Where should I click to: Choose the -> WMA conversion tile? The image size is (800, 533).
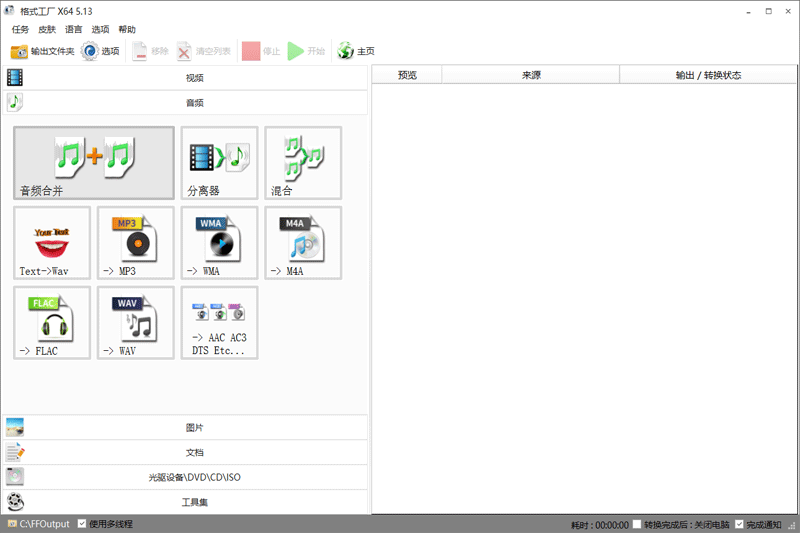(219, 243)
